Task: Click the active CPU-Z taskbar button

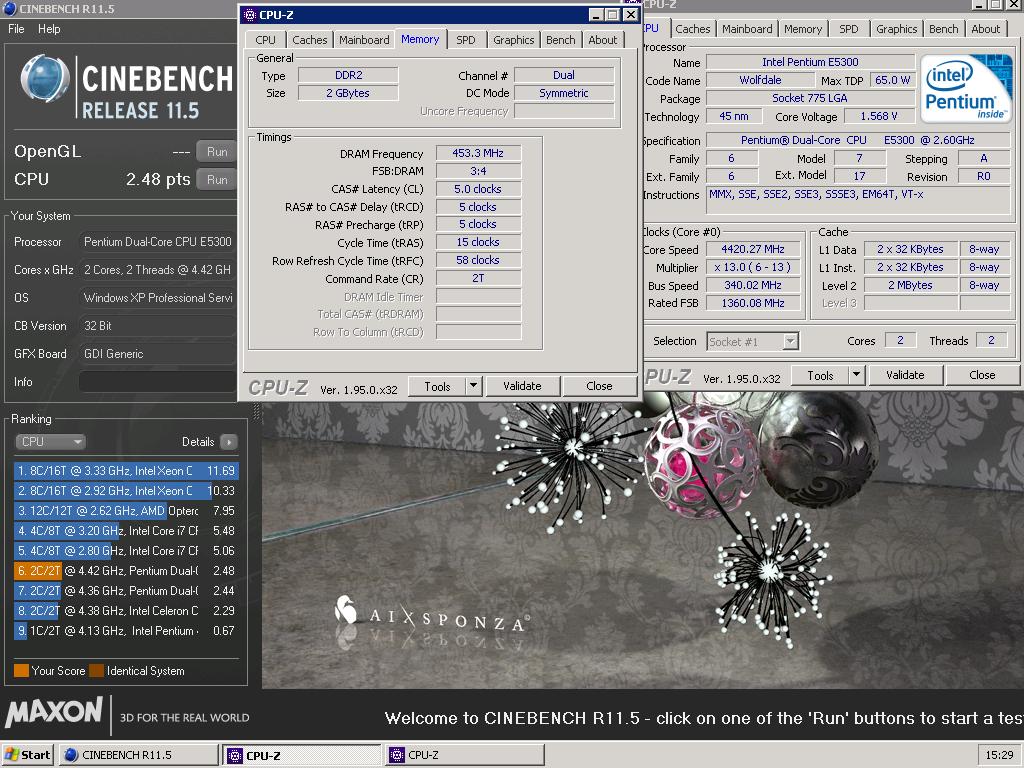Action: (x=302, y=755)
